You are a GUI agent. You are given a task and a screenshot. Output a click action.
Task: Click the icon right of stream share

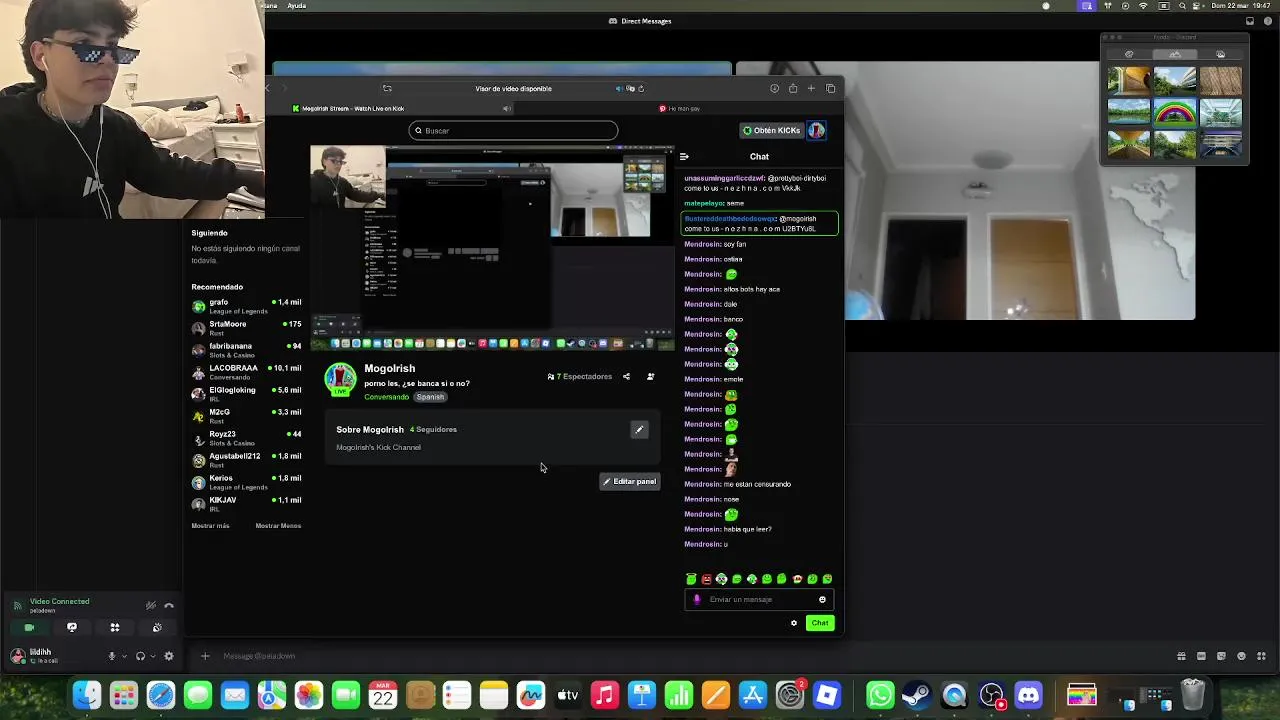pos(650,377)
